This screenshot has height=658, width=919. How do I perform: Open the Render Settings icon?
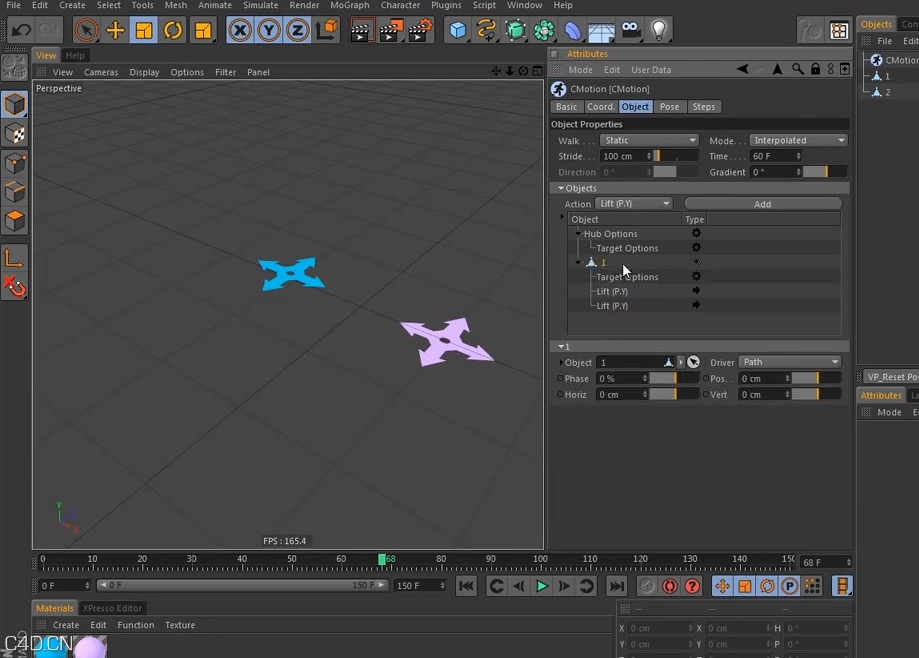[417, 30]
